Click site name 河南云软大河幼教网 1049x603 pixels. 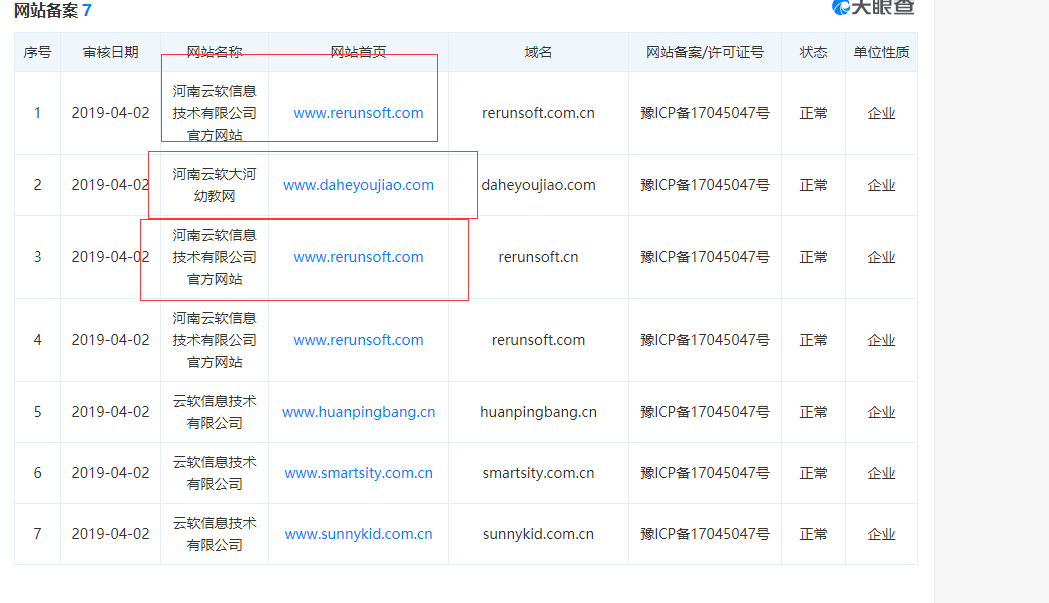(214, 185)
